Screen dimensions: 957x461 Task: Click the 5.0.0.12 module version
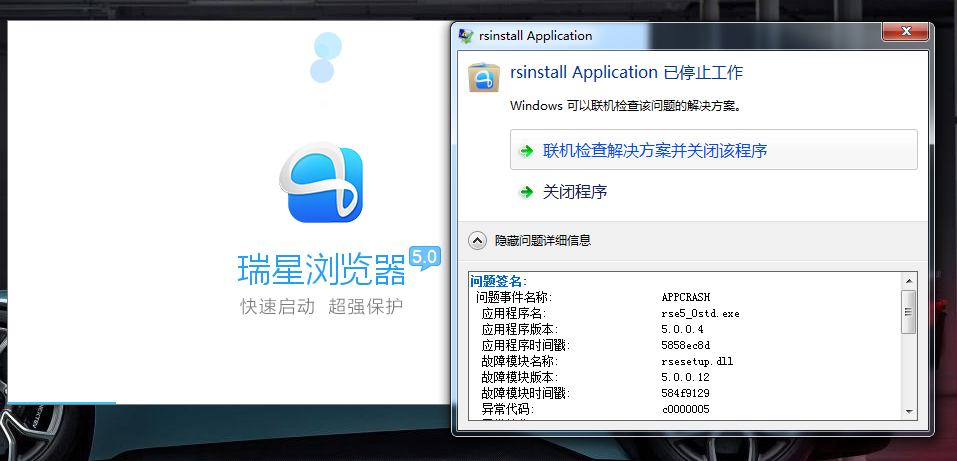pyautogui.click(x=685, y=377)
